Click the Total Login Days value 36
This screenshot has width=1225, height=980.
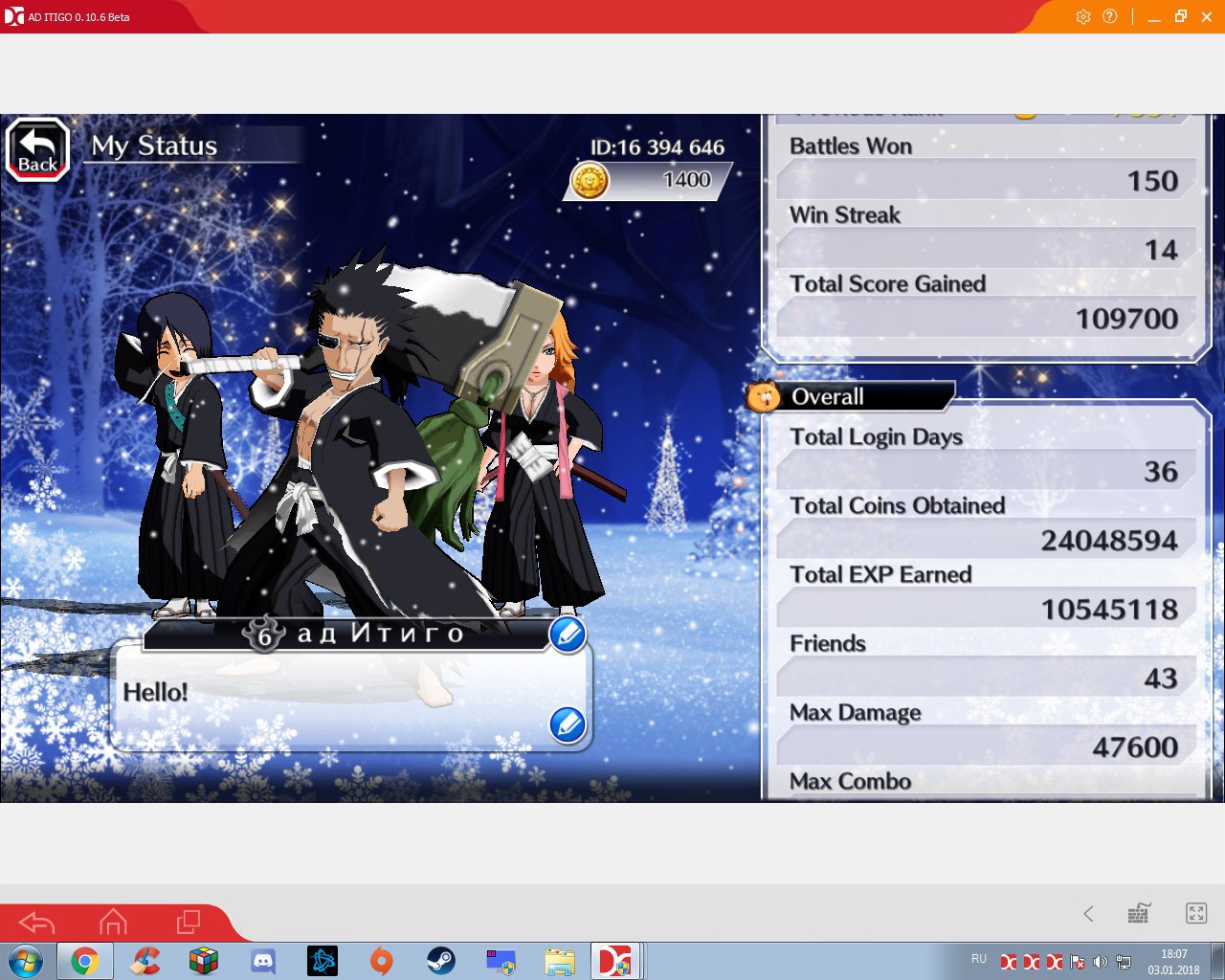(x=1161, y=471)
